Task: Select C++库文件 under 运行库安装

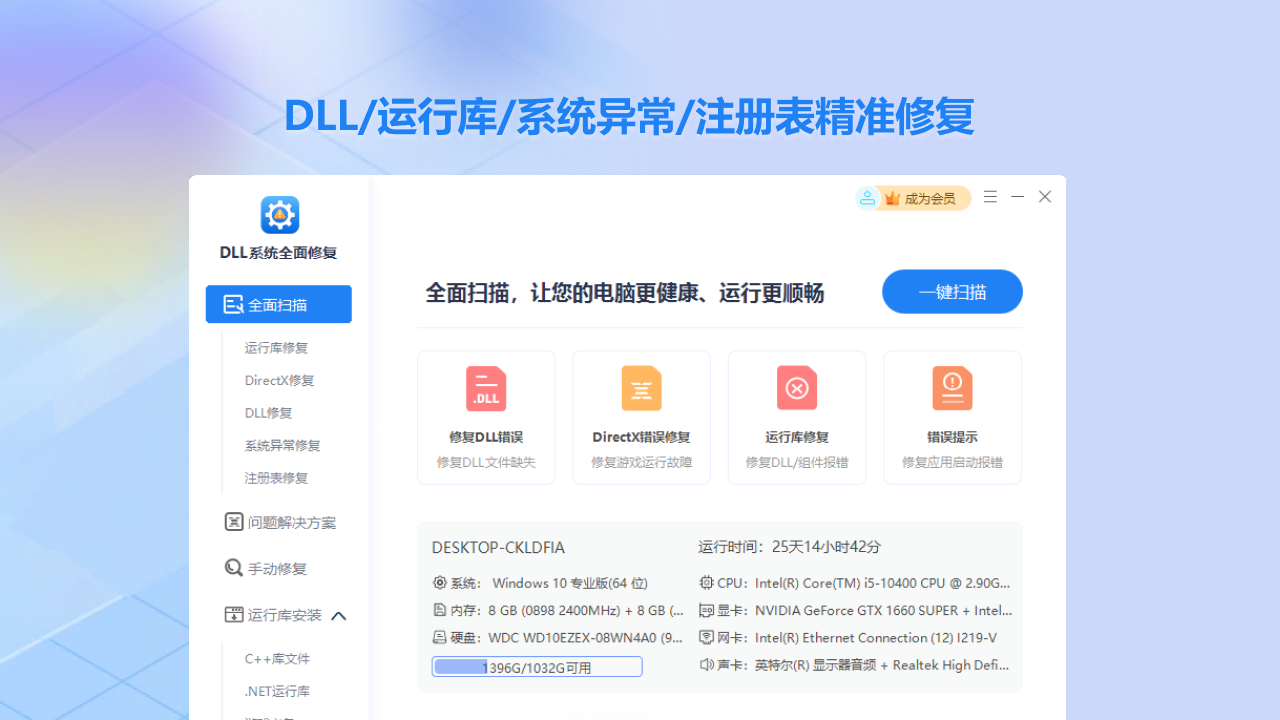Action: (277, 659)
